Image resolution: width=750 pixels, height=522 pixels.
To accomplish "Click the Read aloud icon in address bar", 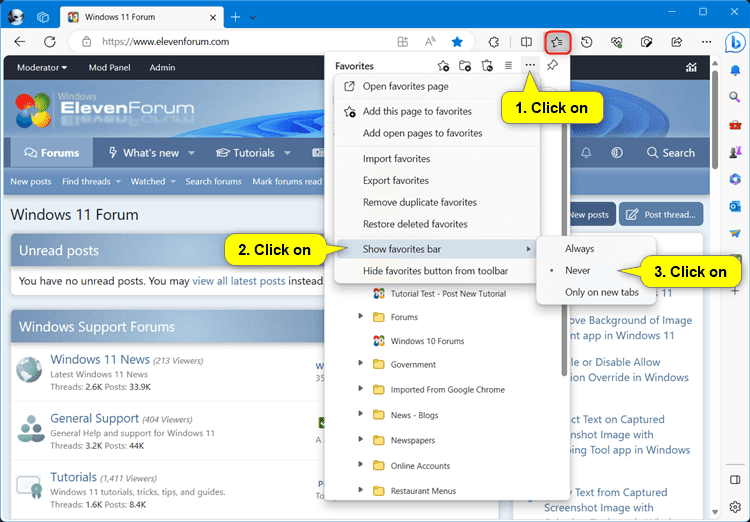I will [430, 42].
